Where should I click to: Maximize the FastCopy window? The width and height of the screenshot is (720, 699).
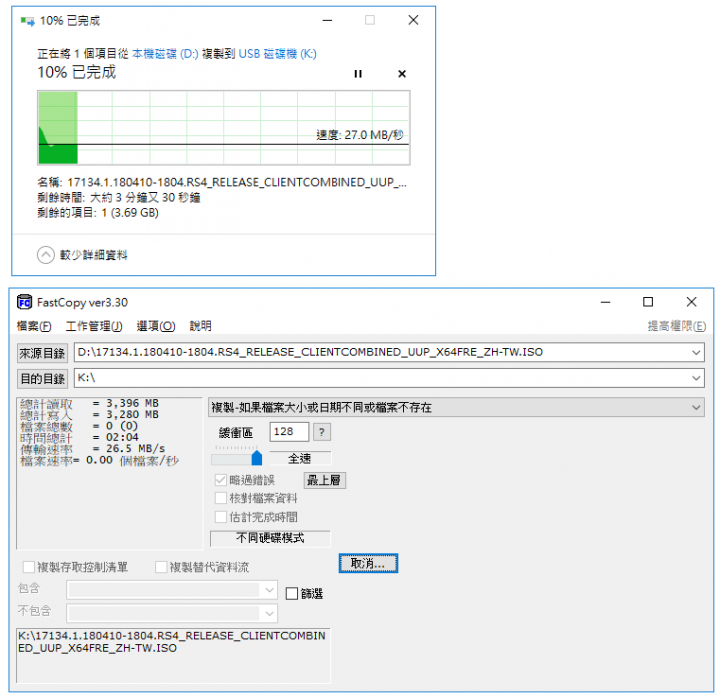click(648, 302)
